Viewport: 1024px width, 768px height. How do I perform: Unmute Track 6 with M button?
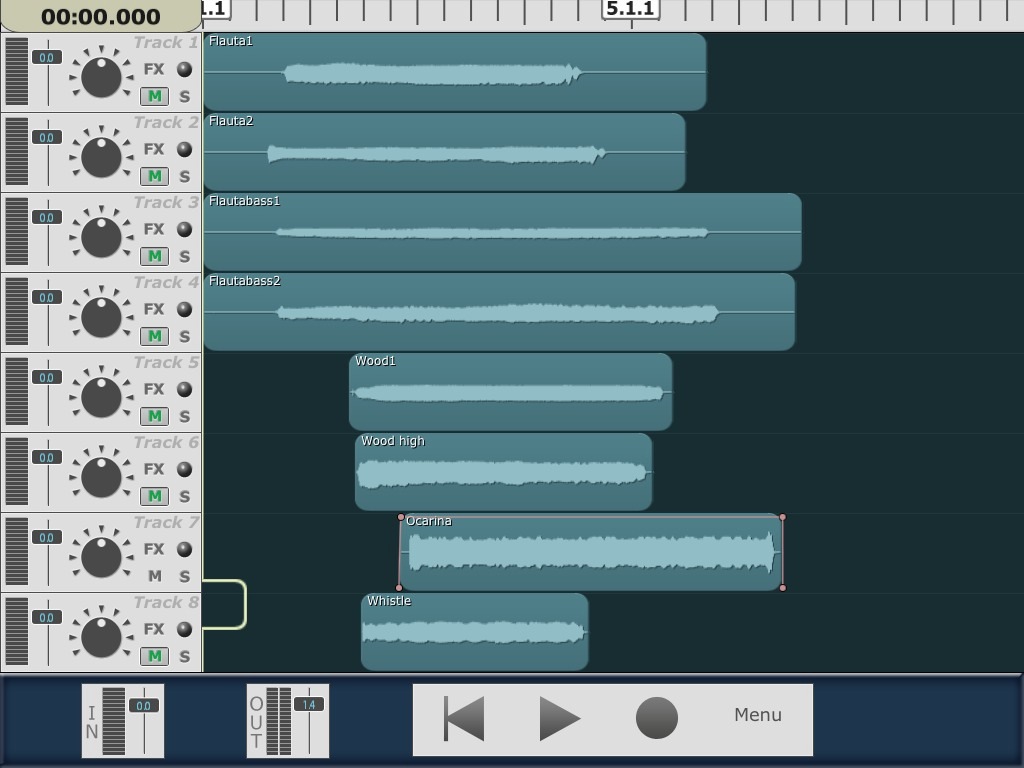[155, 496]
